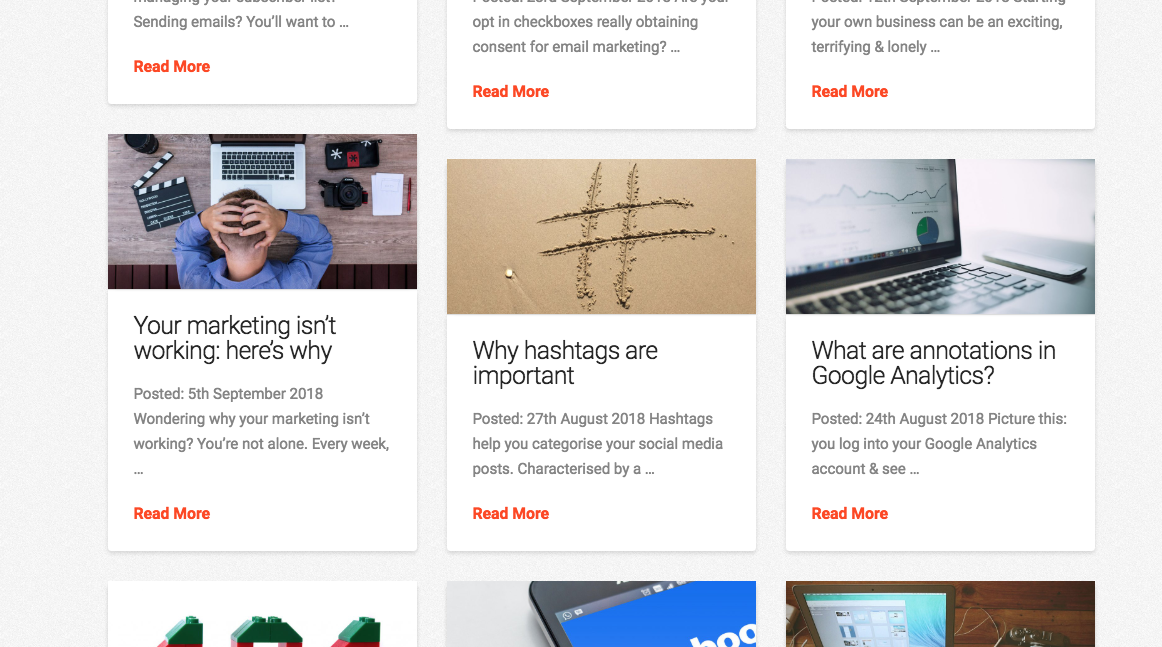Viewport: 1162px width, 647px height.
Task: Click Read More under marketing isn't working
Action: coord(171,514)
